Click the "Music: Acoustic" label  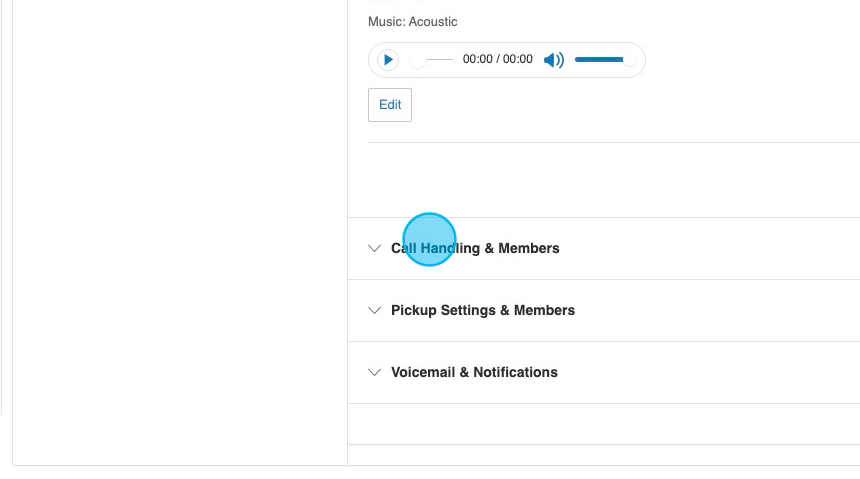click(x=413, y=21)
